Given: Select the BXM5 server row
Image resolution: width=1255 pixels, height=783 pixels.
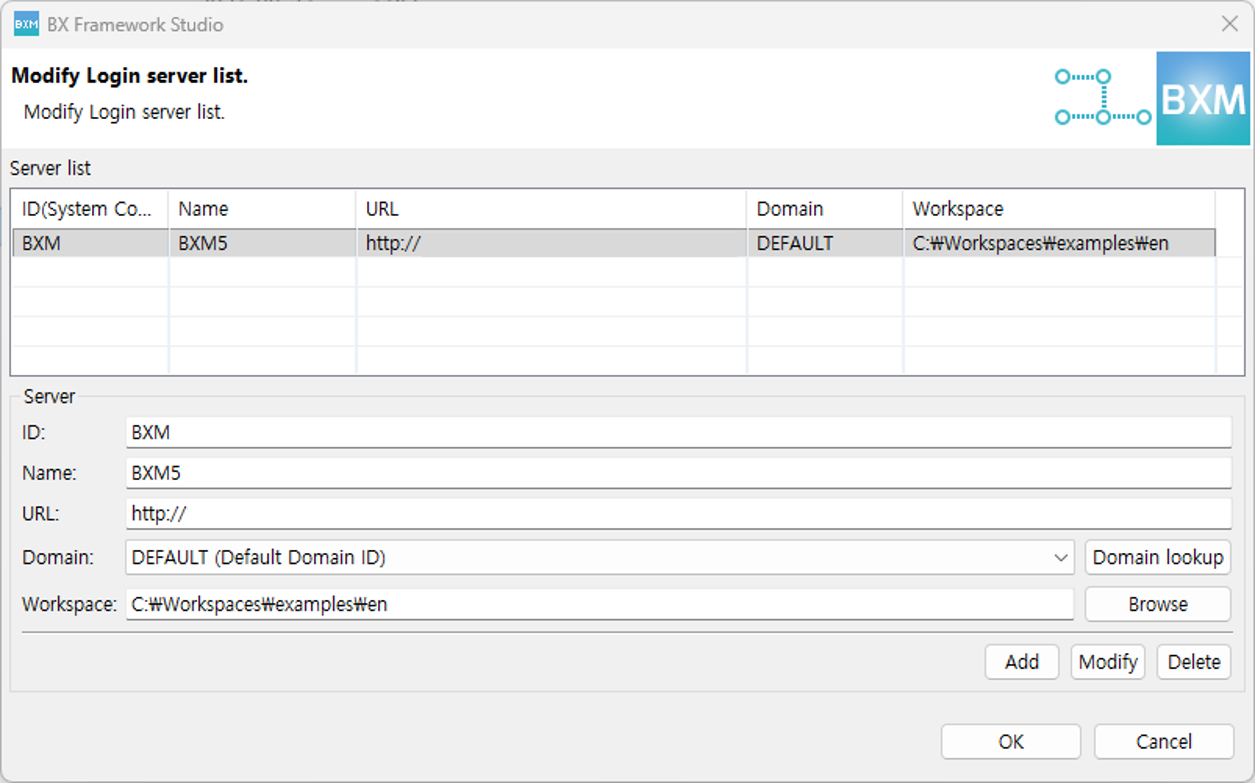Looking at the screenshot, I should pyautogui.click(x=400, y=242).
